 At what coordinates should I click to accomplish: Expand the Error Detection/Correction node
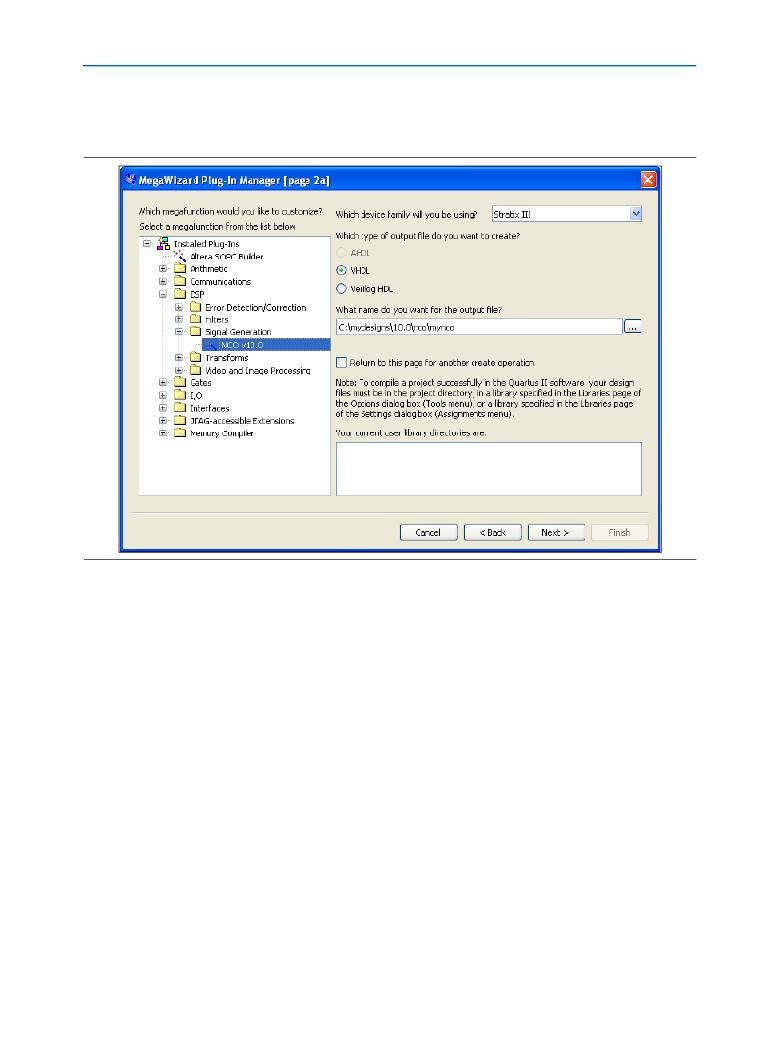pos(179,307)
